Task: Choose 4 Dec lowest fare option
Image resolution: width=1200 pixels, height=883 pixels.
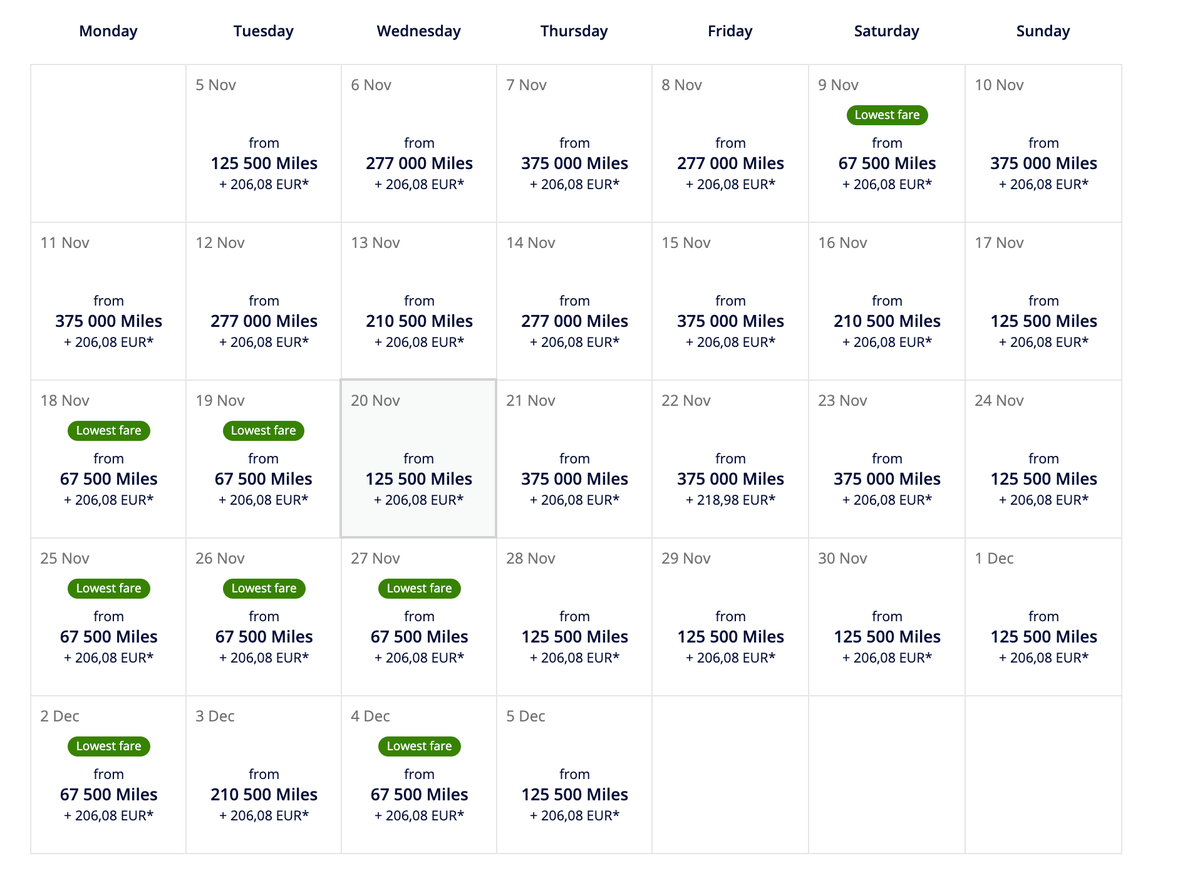Action: tap(418, 775)
